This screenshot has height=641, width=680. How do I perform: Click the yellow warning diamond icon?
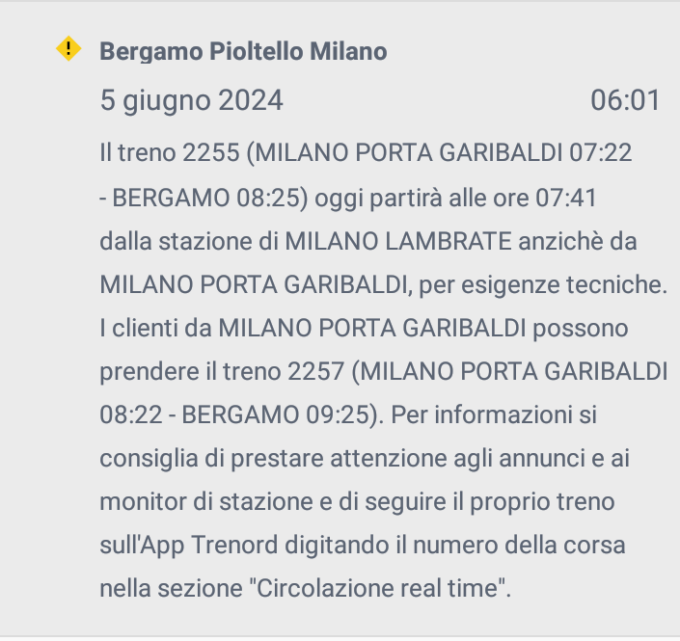coord(69,49)
